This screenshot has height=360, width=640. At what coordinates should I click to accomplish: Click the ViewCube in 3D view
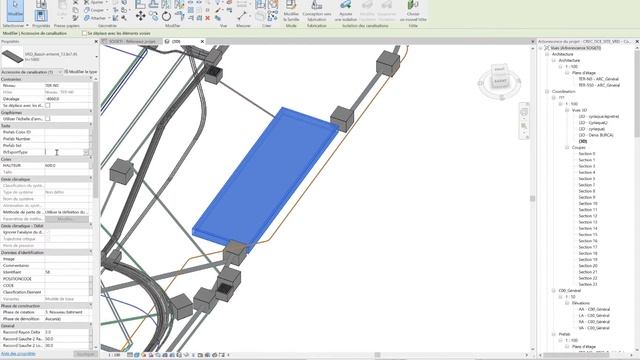coord(500,76)
